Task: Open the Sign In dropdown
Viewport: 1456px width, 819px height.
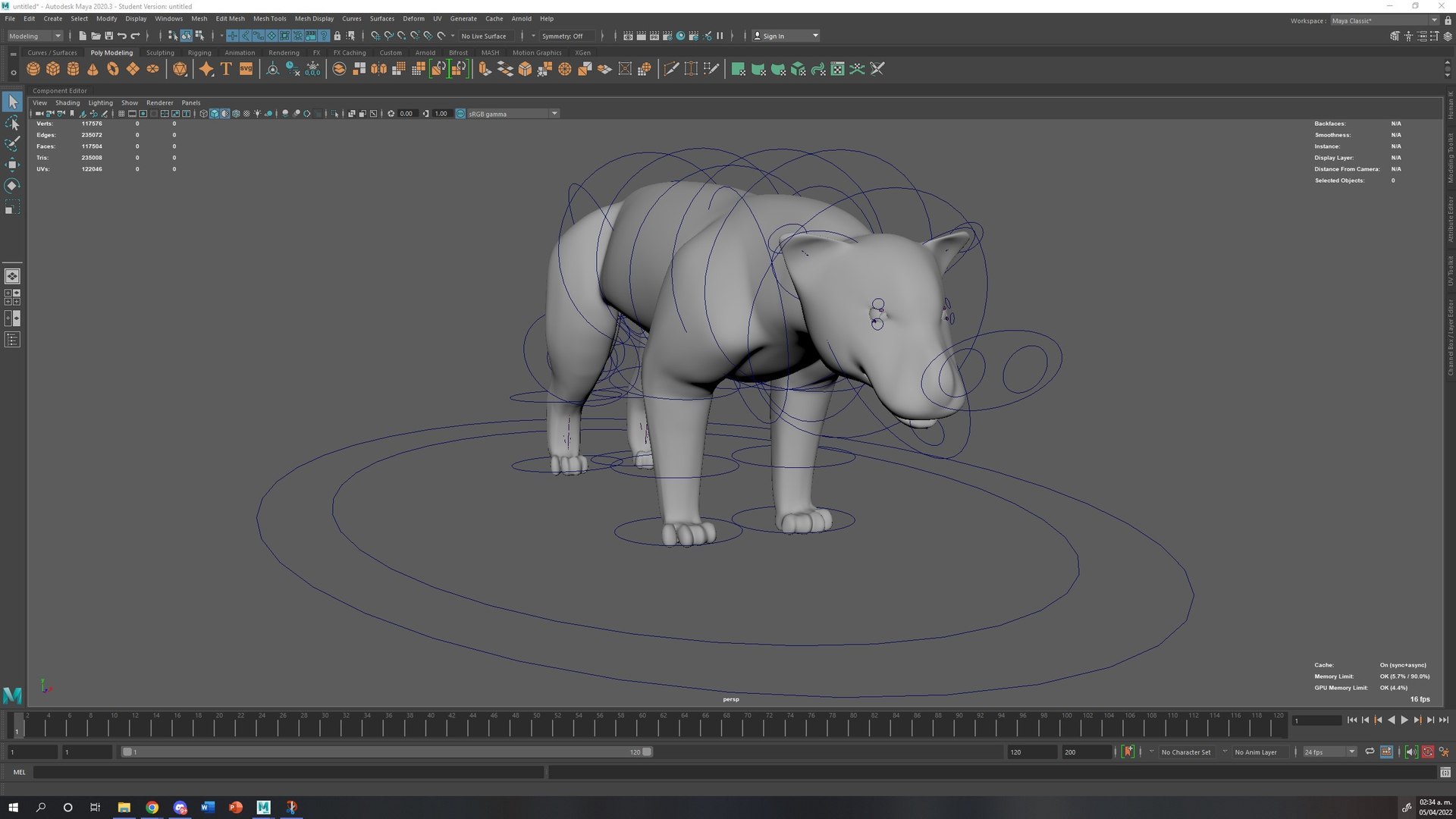Action: point(786,36)
